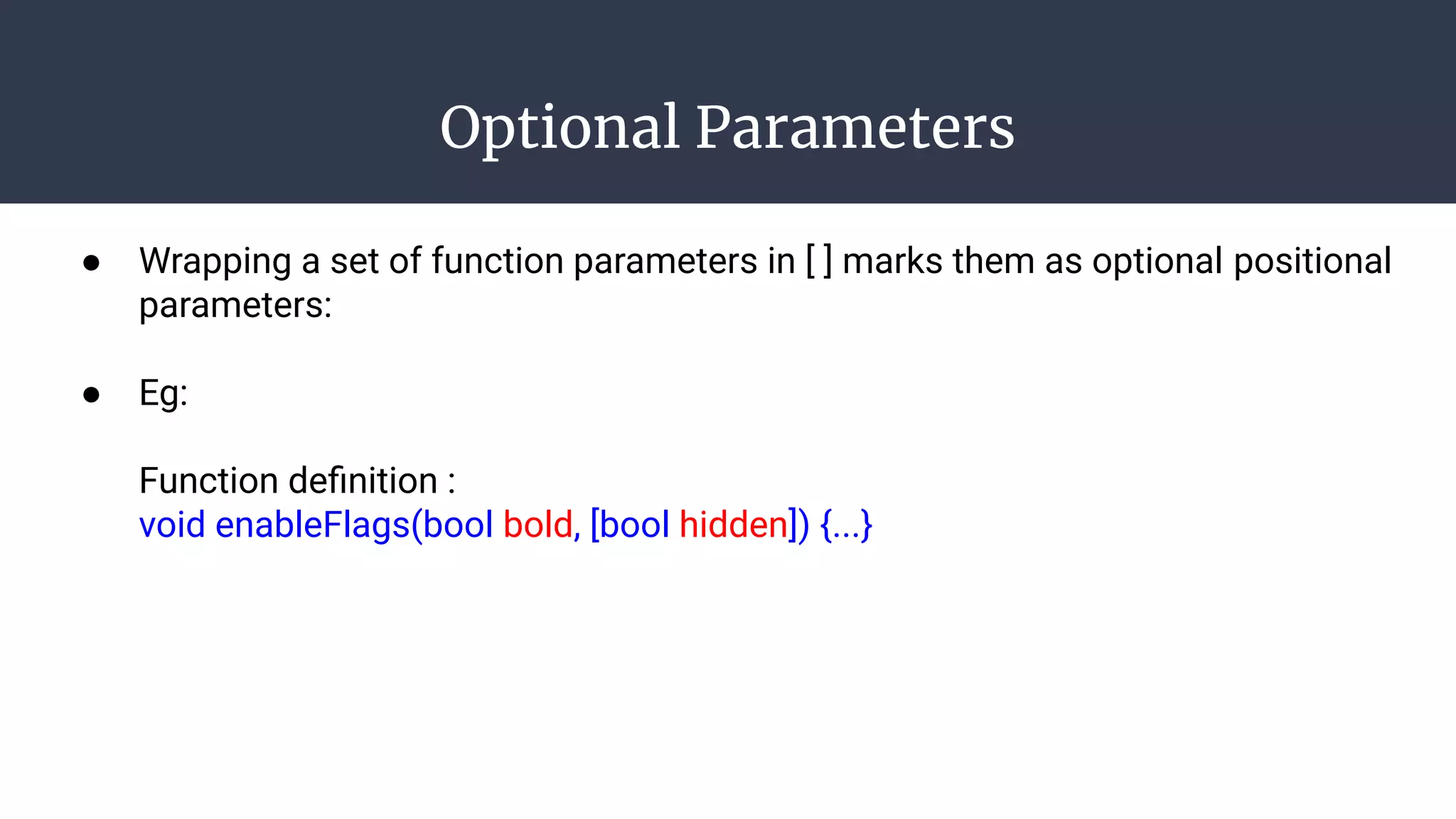Click the red "bold" parameter name

pyautogui.click(x=538, y=525)
